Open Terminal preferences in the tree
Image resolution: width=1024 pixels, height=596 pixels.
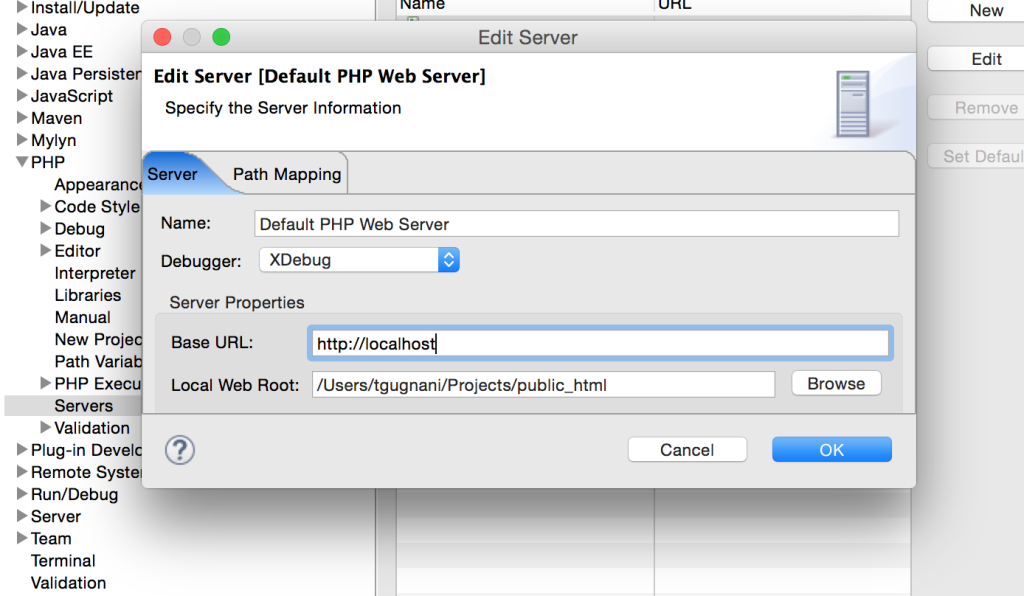[x=63, y=561]
